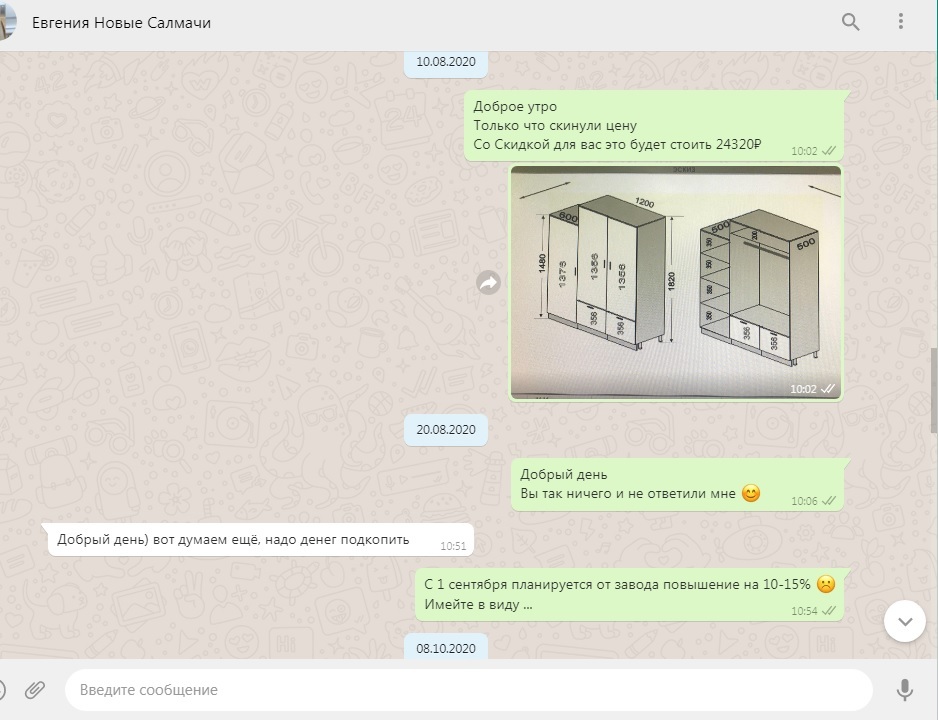
Task: Click the microphone voice message icon
Action: point(904,690)
